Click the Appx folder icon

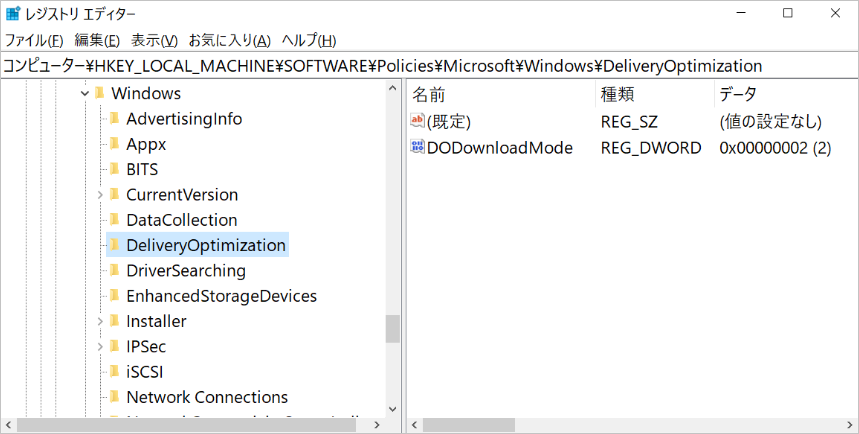(114, 143)
